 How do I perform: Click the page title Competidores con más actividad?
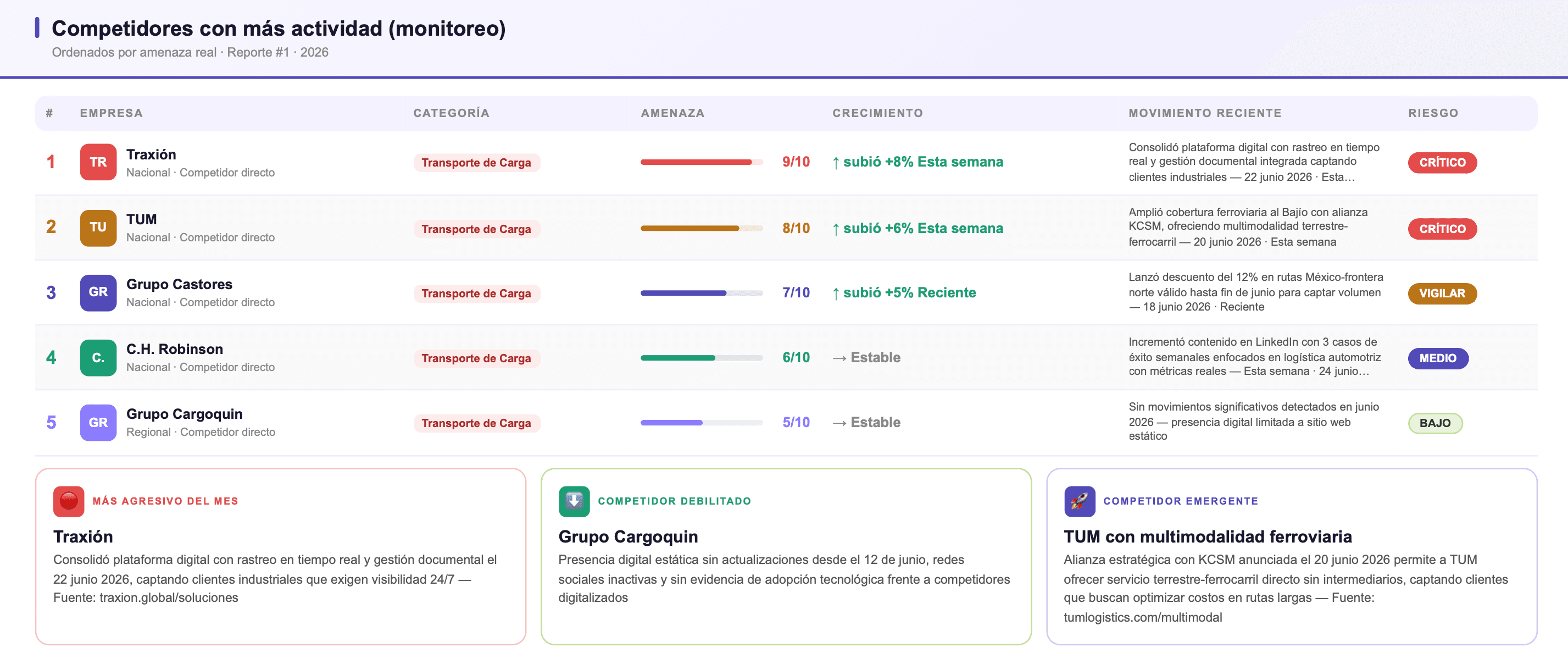click(279, 29)
